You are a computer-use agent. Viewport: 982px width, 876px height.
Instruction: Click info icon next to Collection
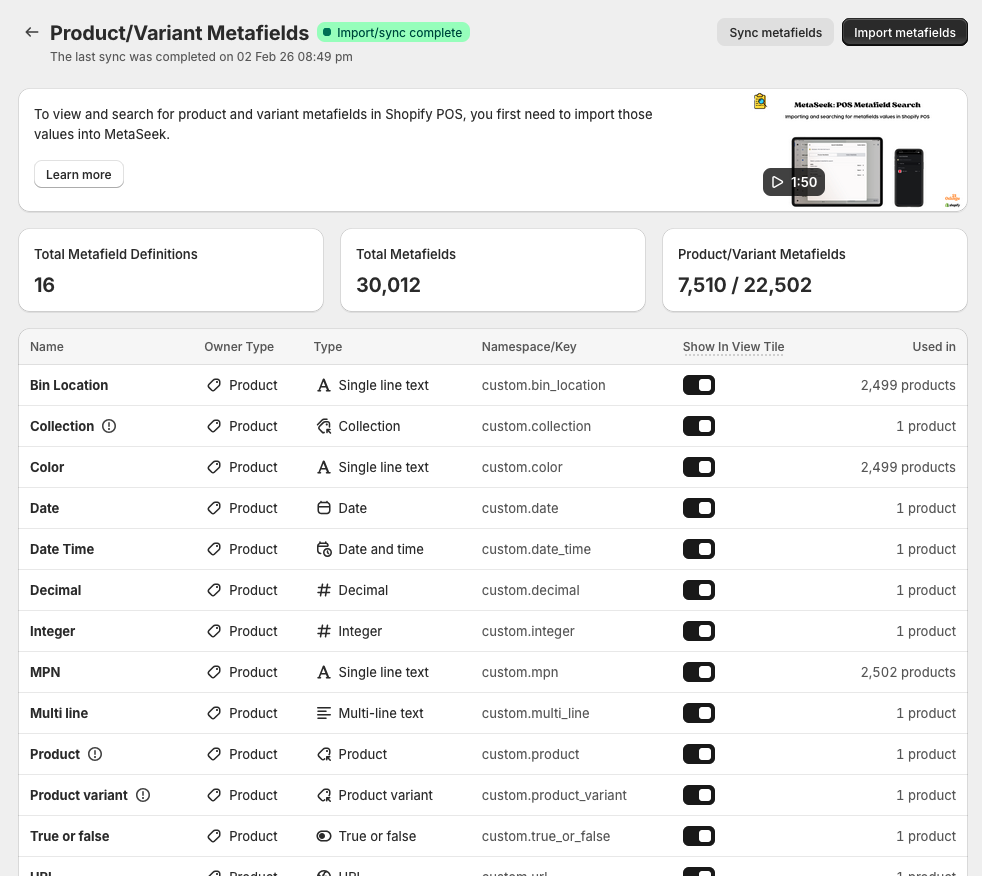coord(109,426)
